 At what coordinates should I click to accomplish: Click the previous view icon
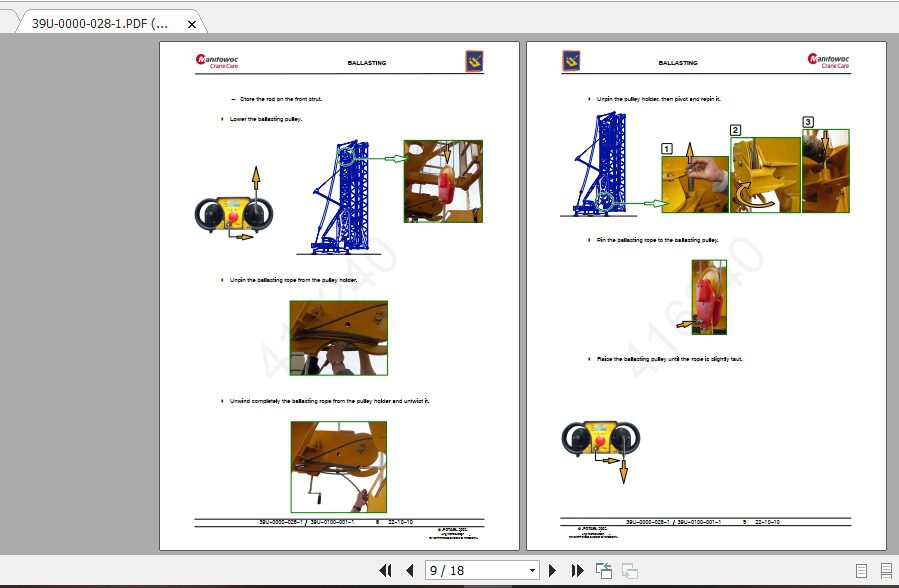pos(603,570)
